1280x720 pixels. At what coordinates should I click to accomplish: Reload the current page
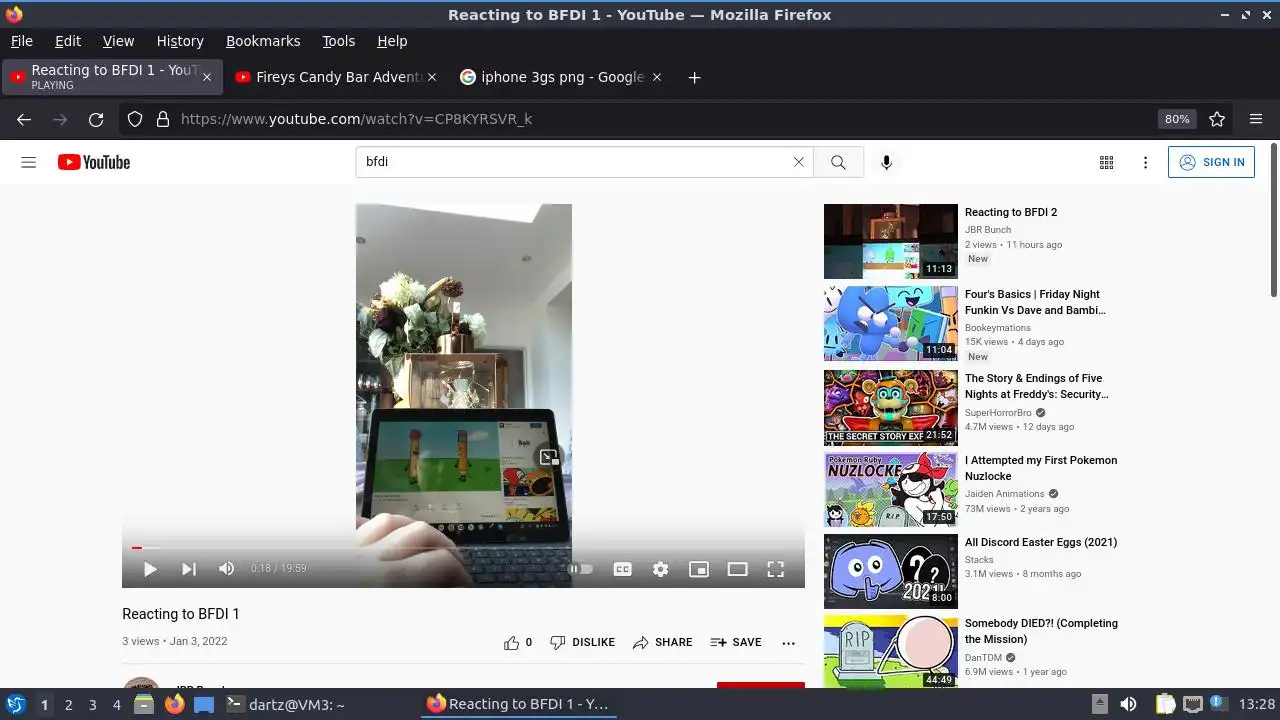coord(96,119)
